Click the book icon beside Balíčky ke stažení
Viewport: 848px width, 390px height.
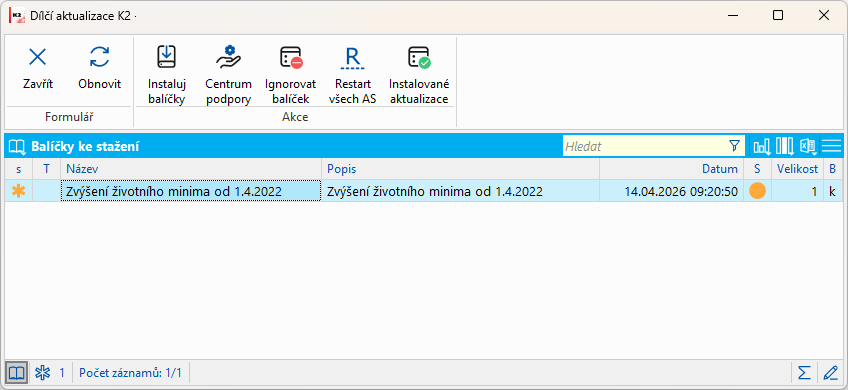tap(17, 146)
